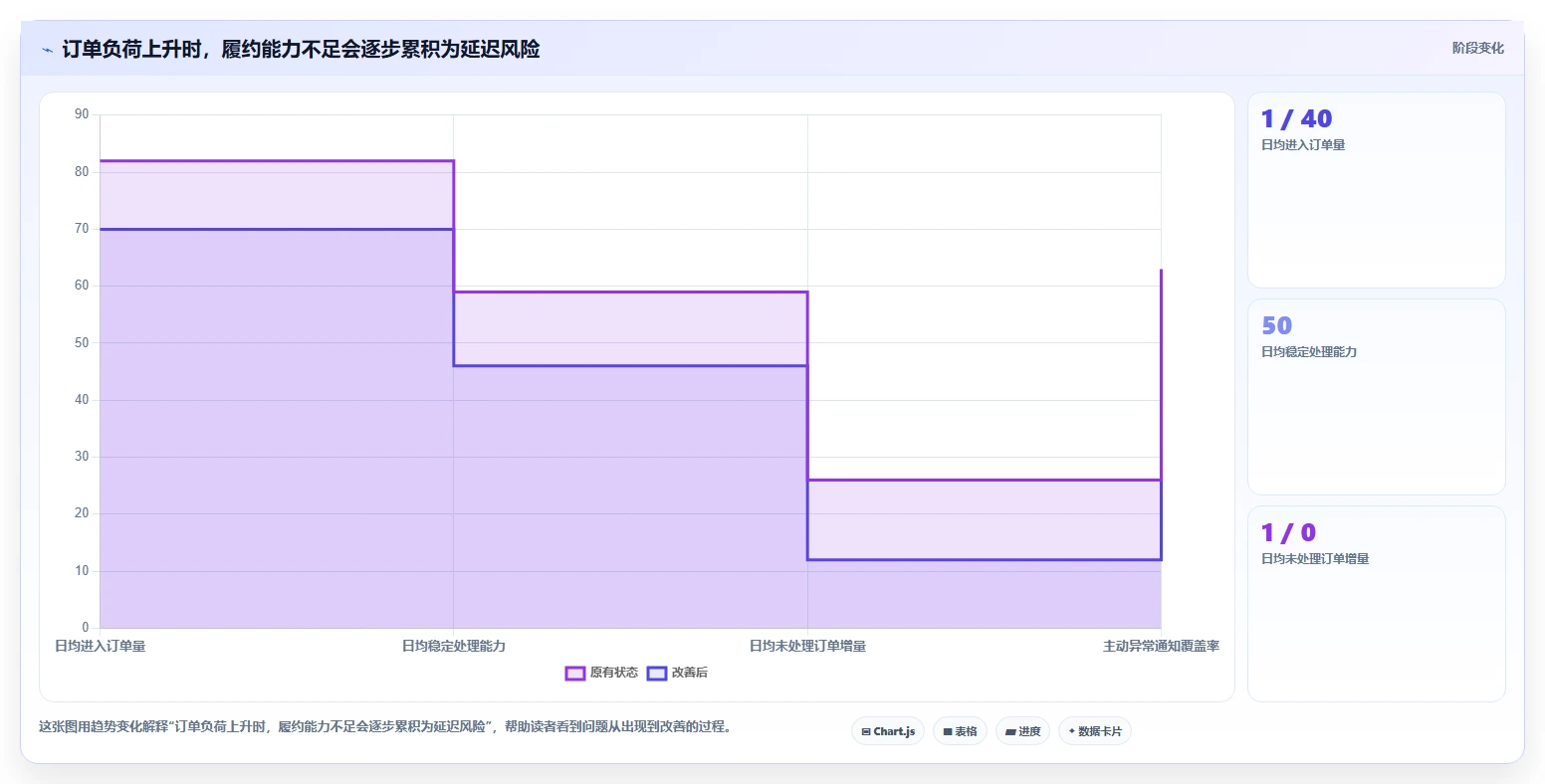Click the y-axis tick value 40
This screenshot has width=1545, height=784.
(x=82, y=400)
